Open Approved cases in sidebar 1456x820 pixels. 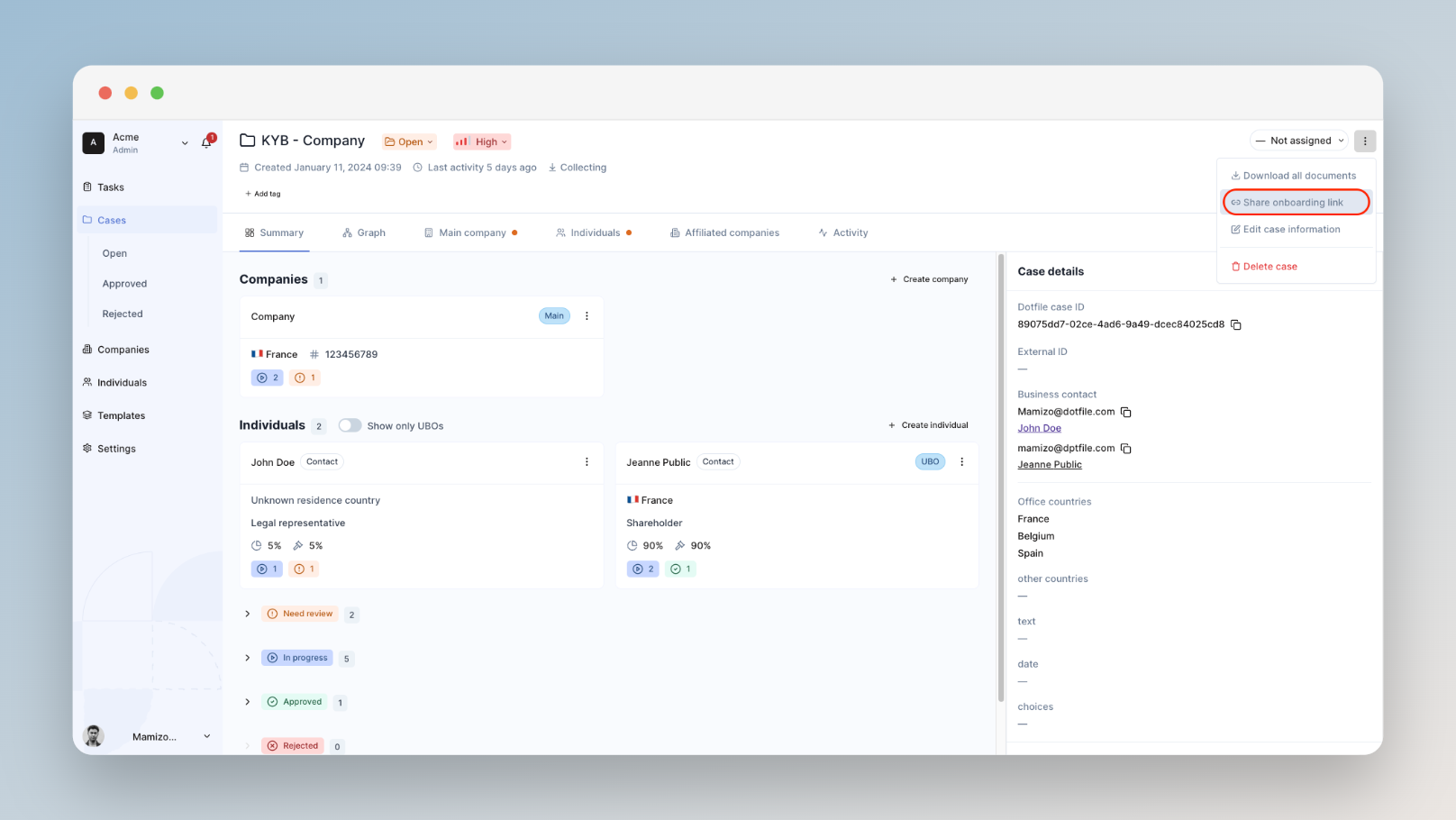tap(124, 284)
